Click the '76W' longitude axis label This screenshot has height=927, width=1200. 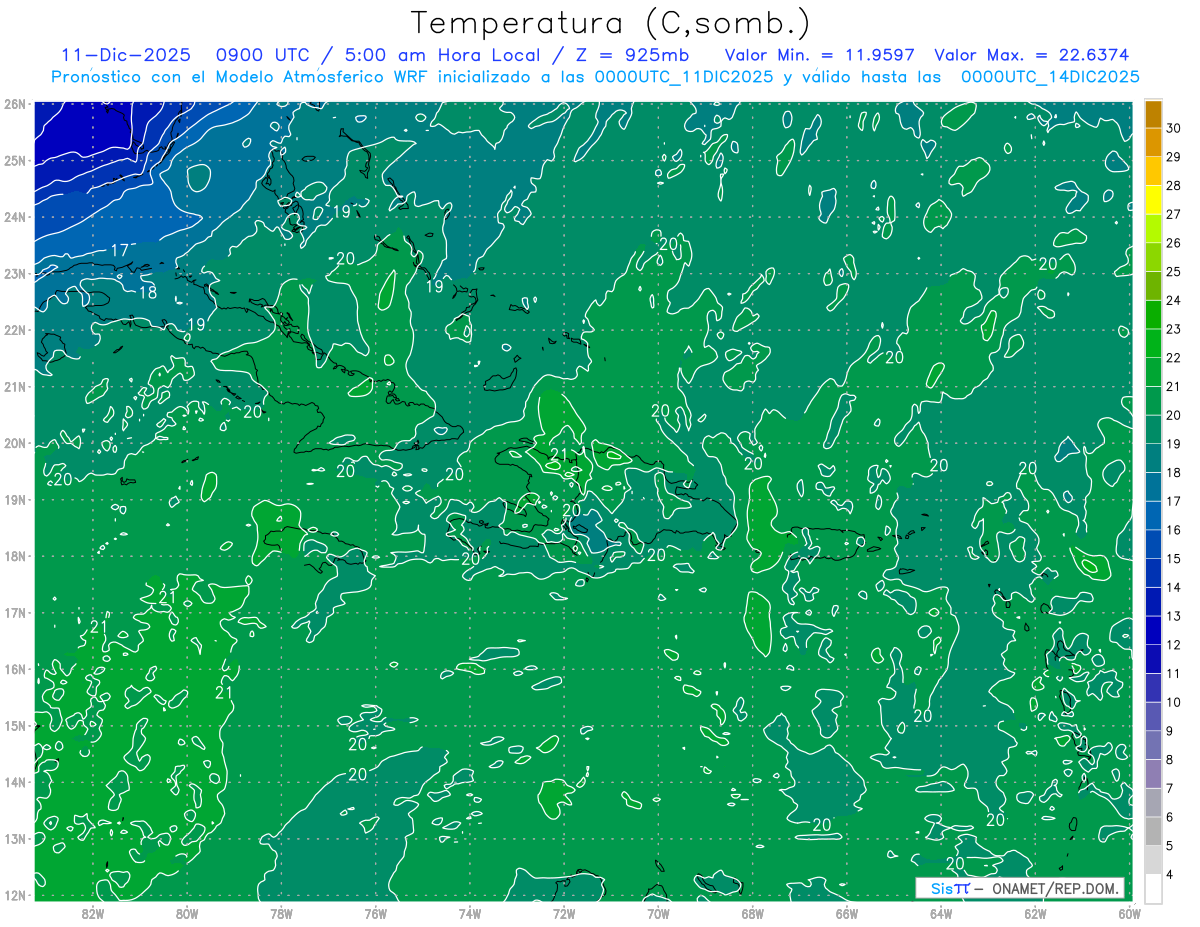[x=375, y=913]
